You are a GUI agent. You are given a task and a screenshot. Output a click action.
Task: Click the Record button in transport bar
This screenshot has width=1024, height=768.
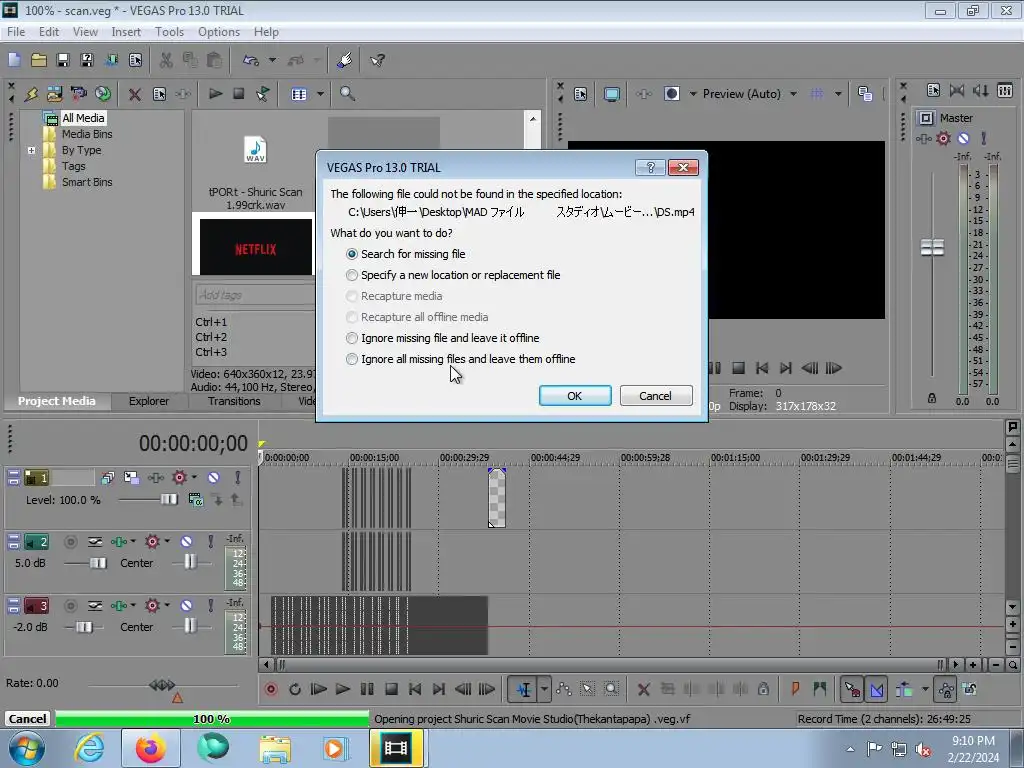(271, 689)
